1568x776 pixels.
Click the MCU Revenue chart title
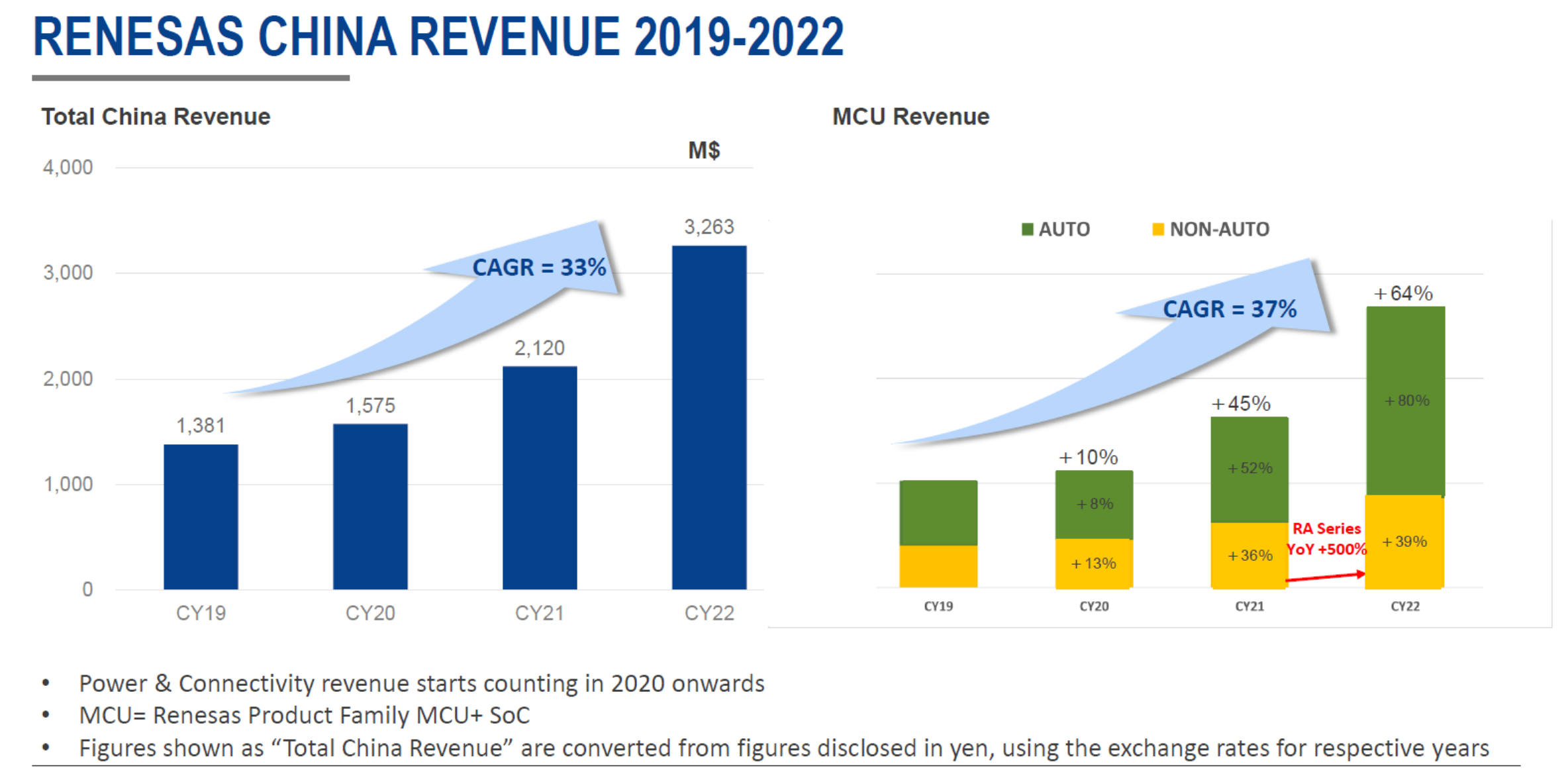(910, 117)
